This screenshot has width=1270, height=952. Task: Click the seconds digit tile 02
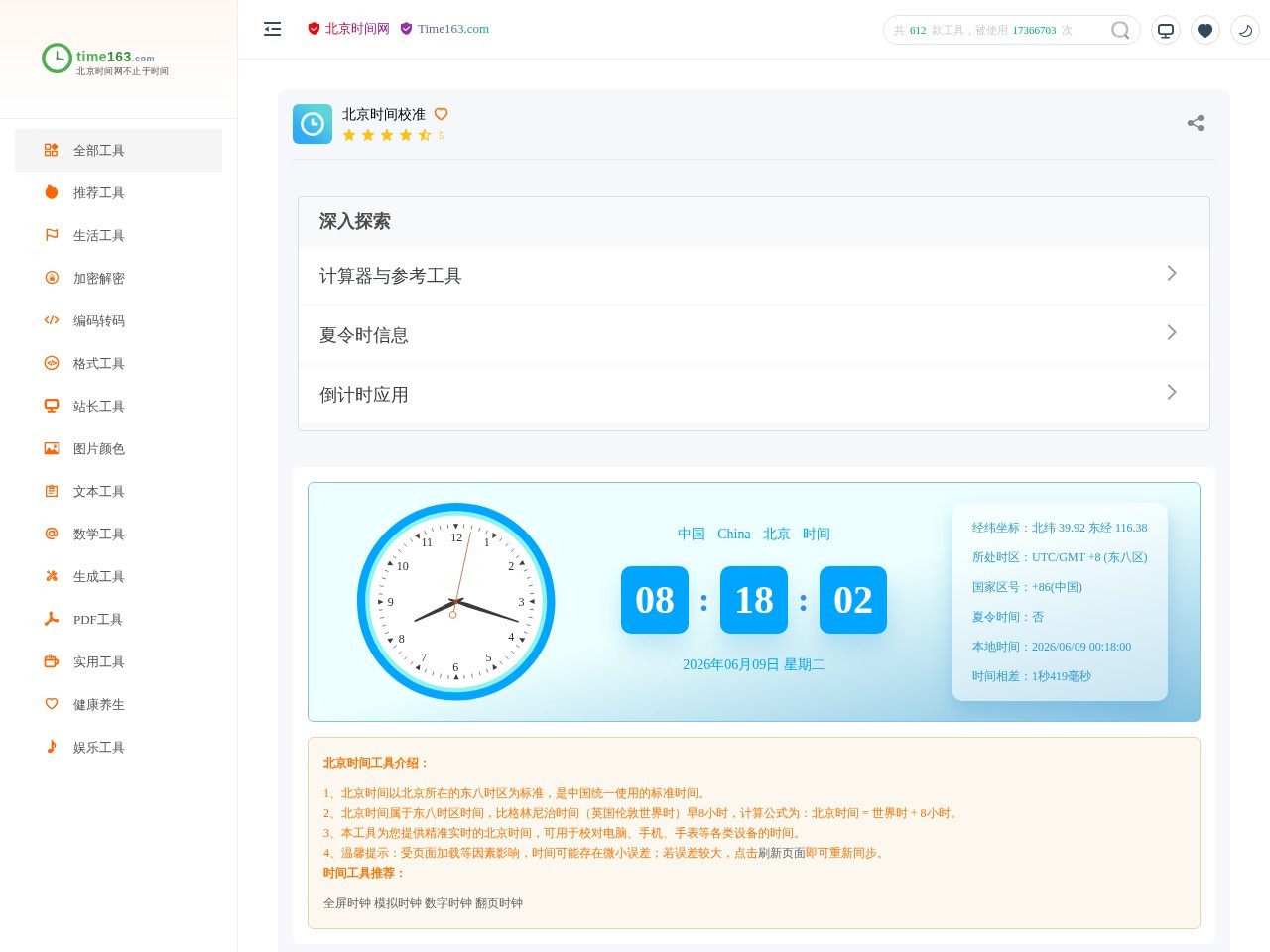click(x=853, y=600)
